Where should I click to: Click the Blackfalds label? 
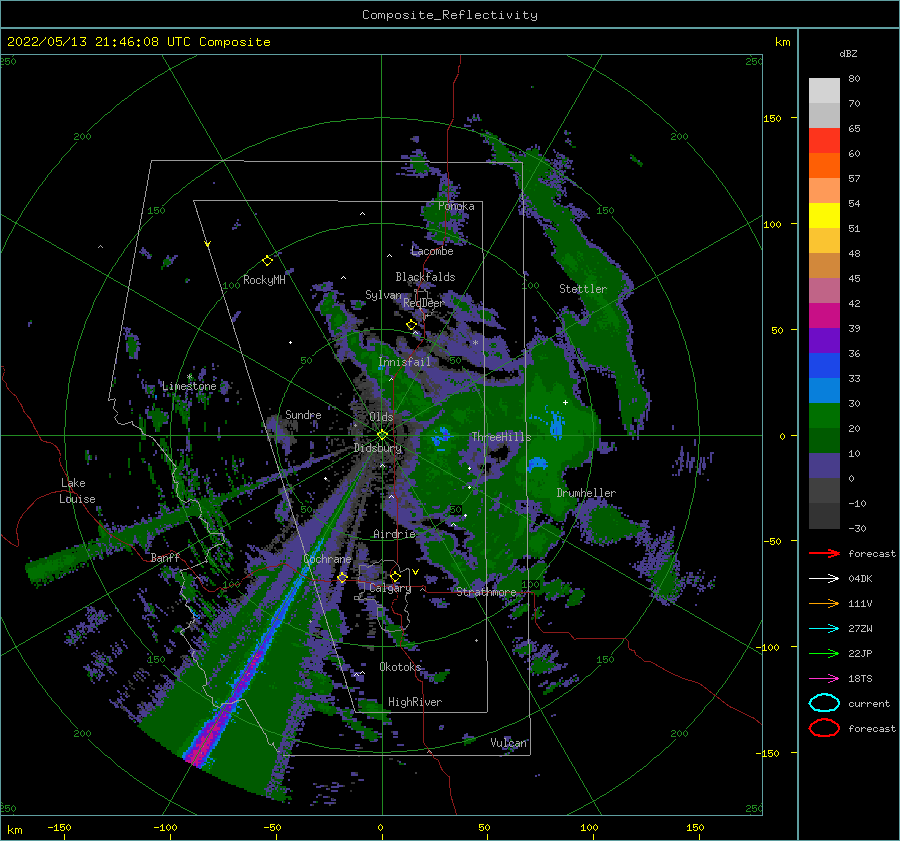pos(425,277)
